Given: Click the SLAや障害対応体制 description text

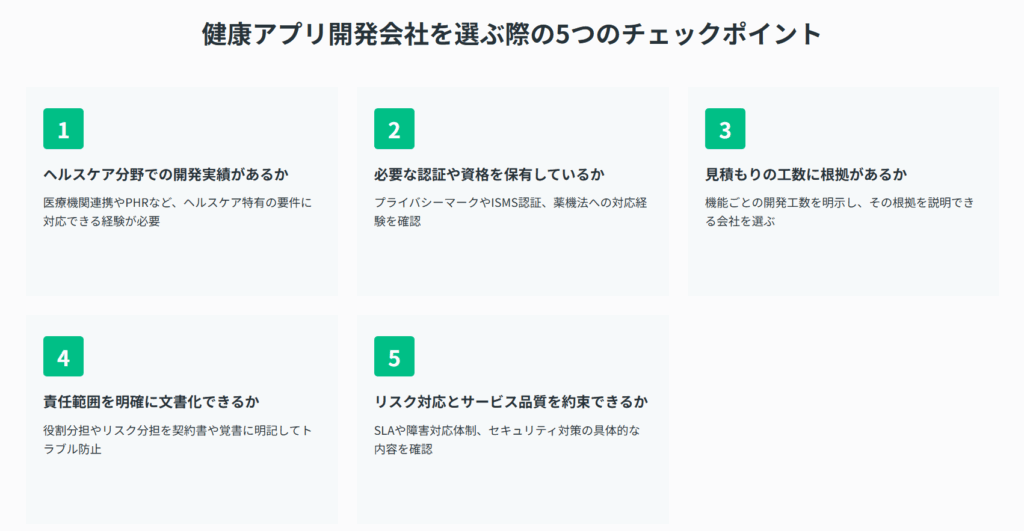Looking at the screenshot, I should pos(507,430).
